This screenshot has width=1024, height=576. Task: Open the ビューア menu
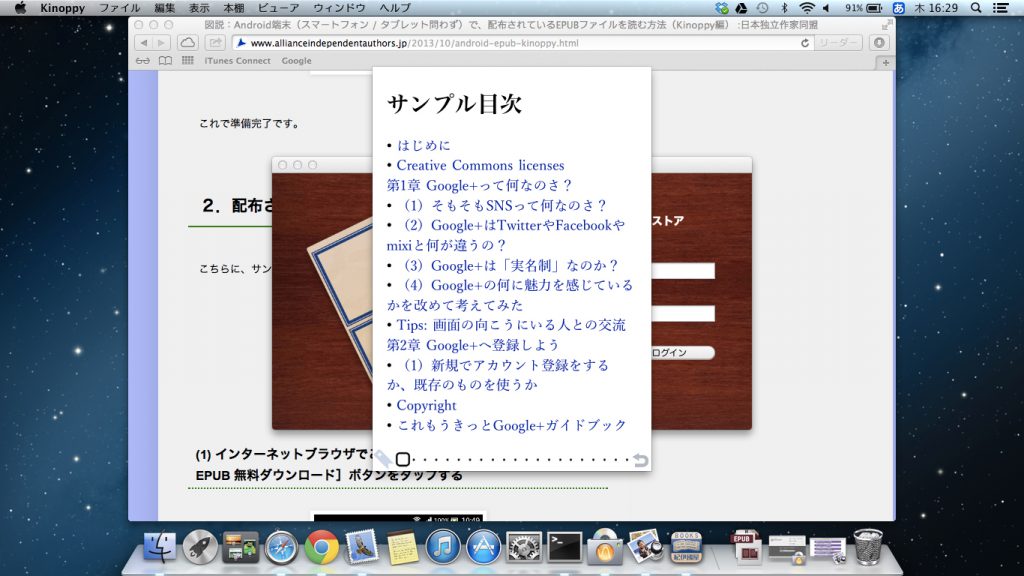click(279, 8)
